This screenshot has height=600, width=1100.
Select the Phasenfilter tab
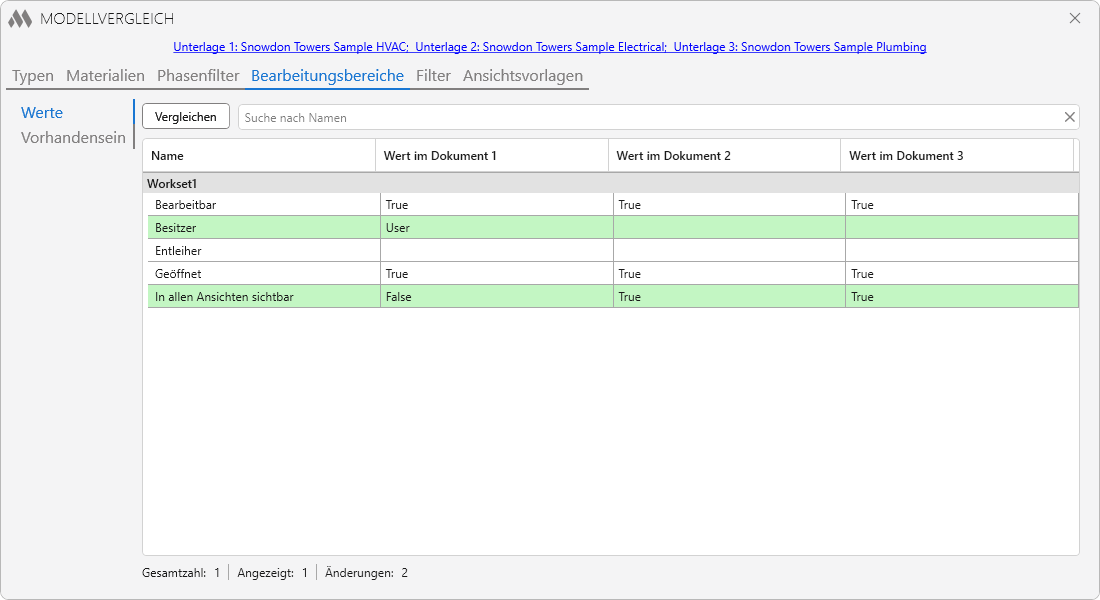pyautogui.click(x=198, y=76)
